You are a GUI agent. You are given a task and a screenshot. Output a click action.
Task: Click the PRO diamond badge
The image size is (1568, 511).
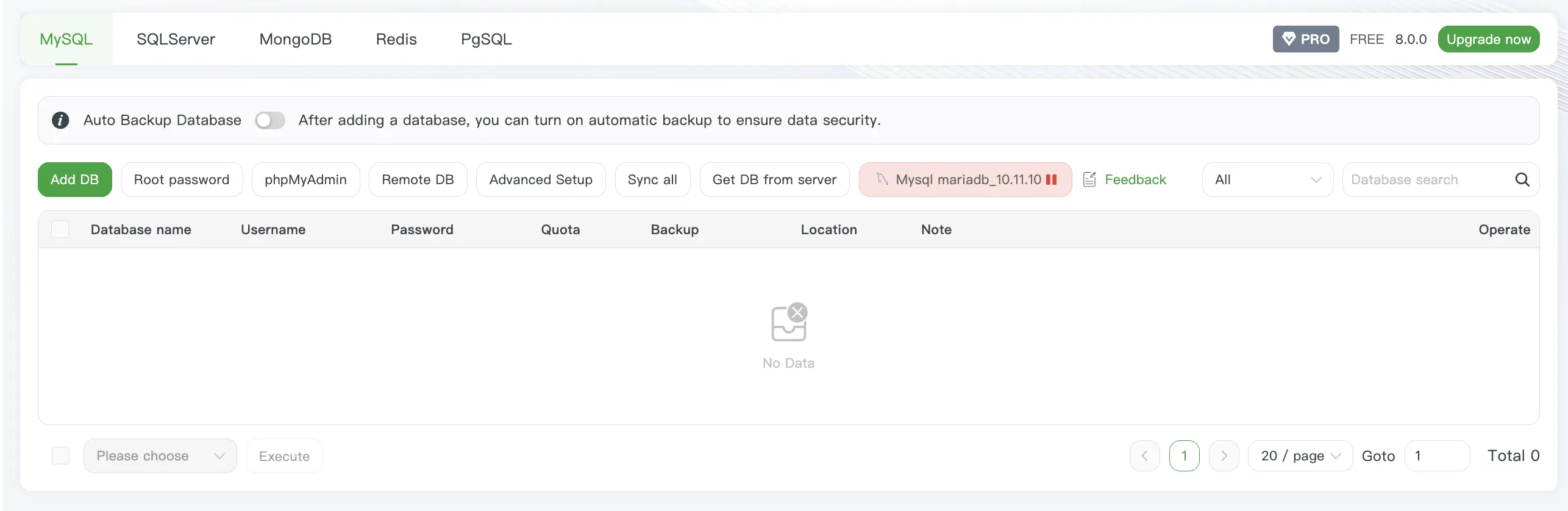click(x=1305, y=39)
